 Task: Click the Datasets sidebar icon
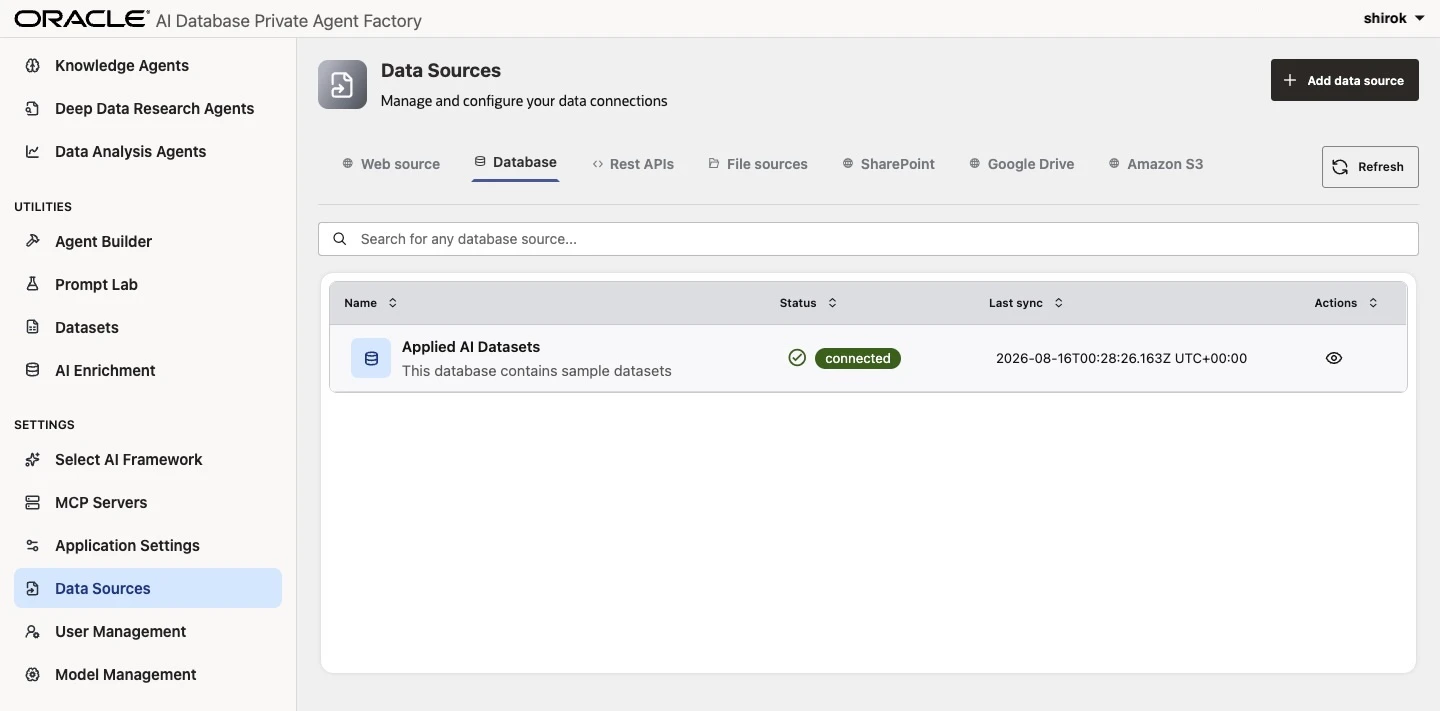coord(32,328)
